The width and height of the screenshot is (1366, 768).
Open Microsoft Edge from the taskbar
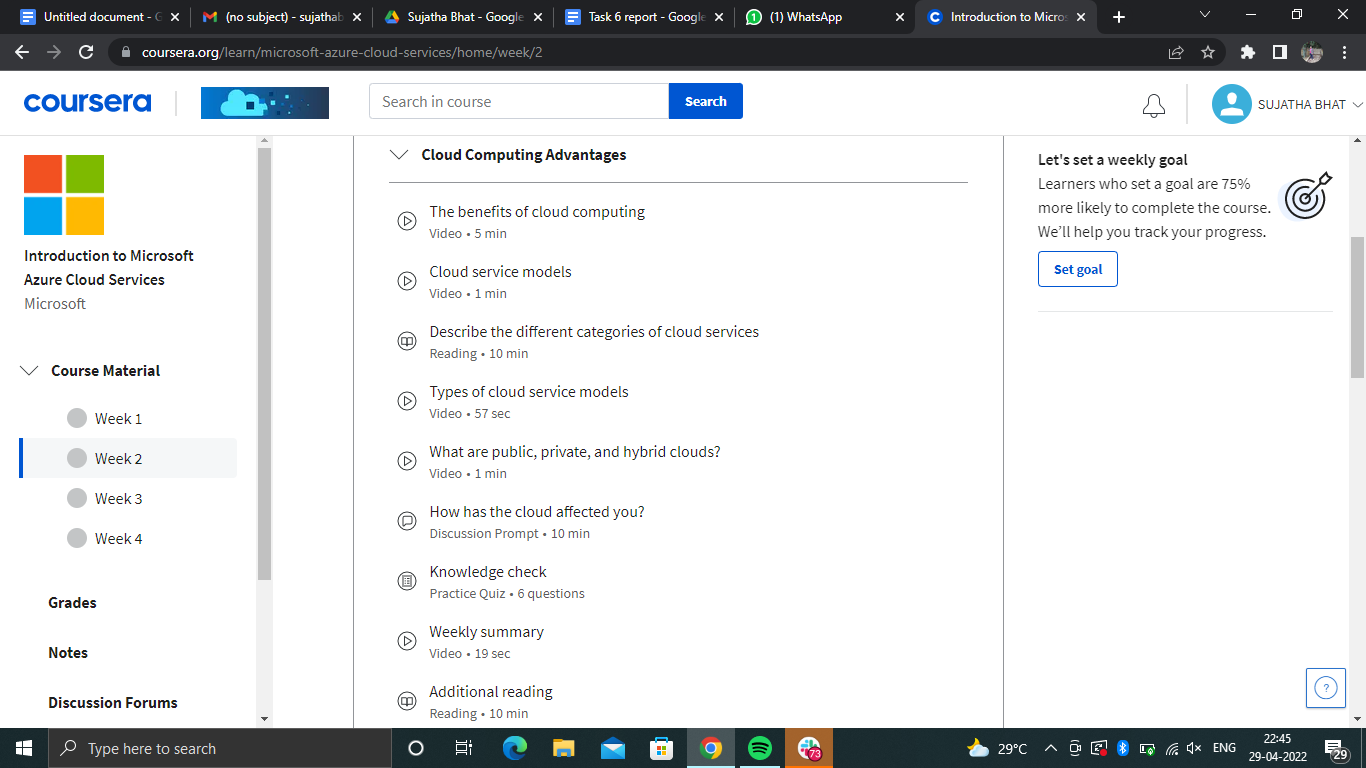point(514,748)
